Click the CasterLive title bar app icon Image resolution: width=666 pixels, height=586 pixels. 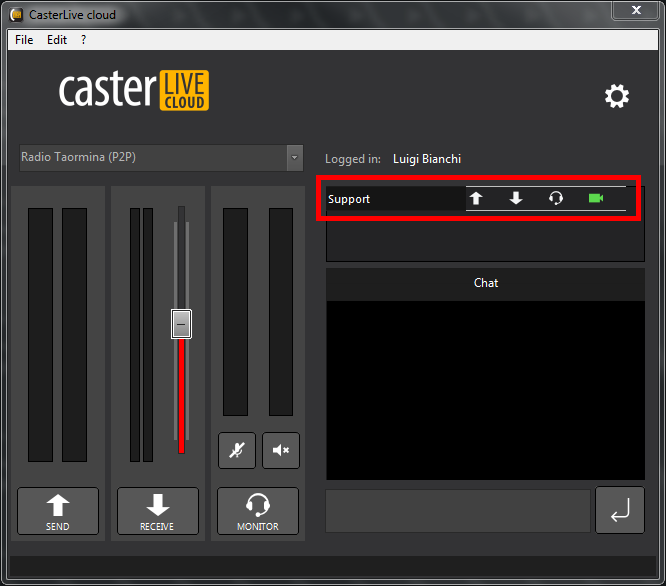(17, 15)
